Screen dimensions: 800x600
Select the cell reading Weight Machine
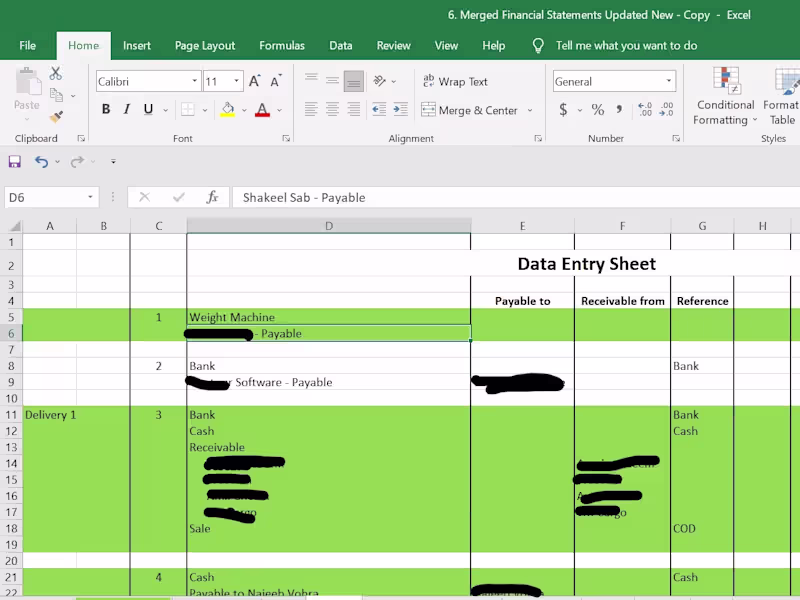[329, 317]
